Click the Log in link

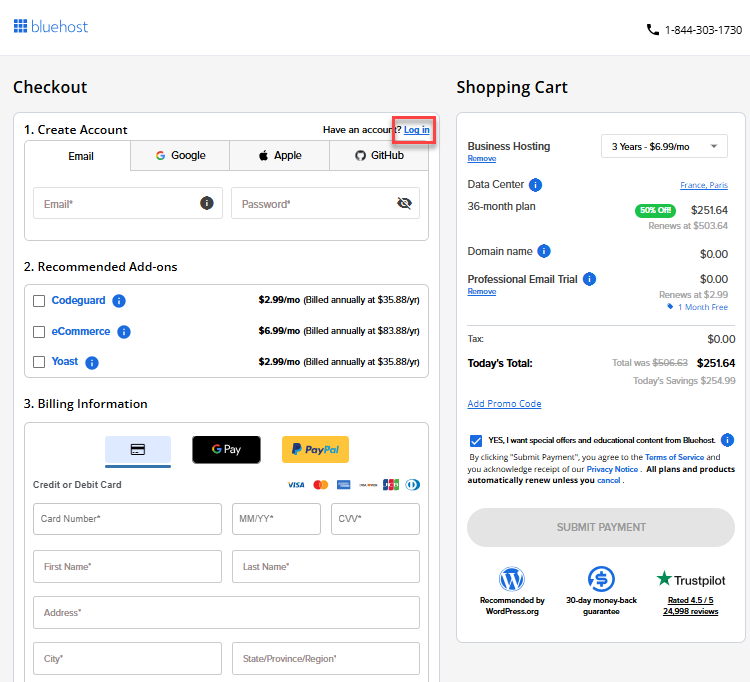tap(417, 130)
